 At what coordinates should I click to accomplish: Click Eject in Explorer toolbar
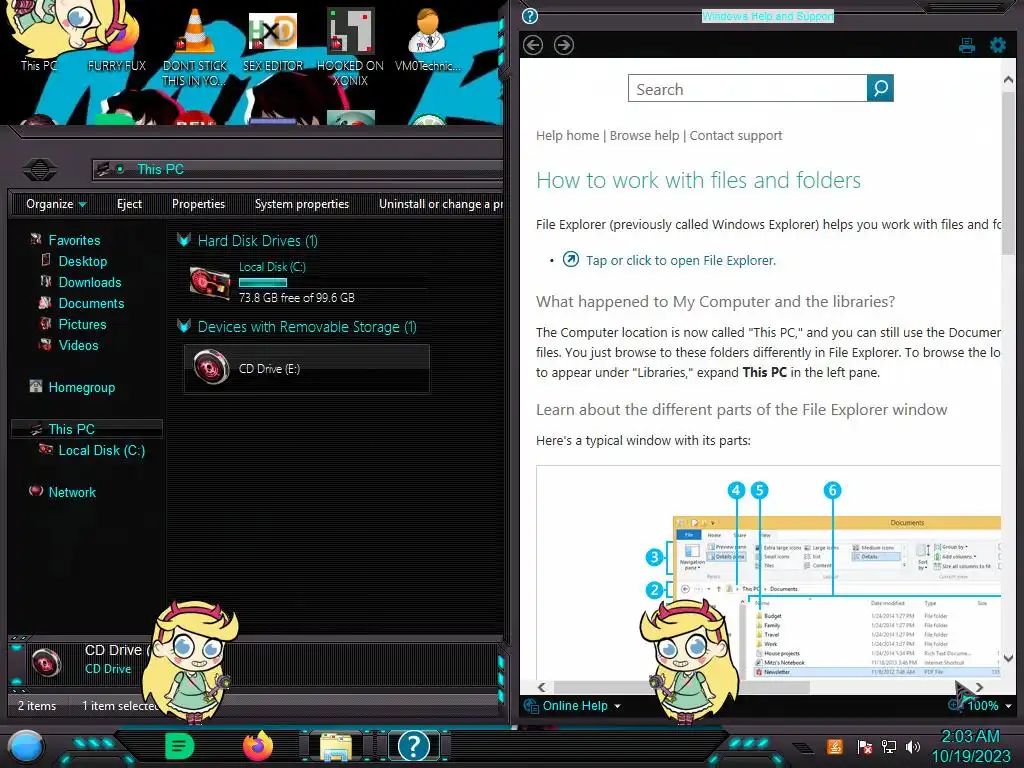coord(129,204)
